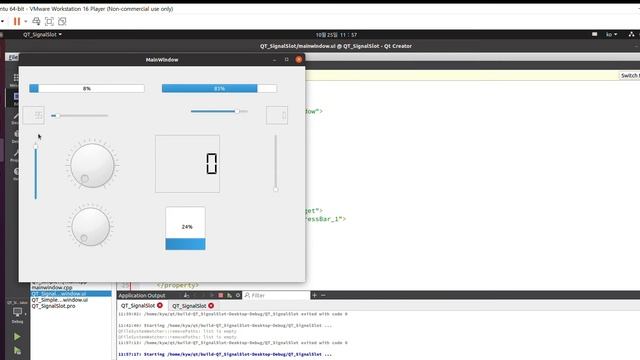640x360 pixels.
Task: Click the Projects mode icon in sidebar
Action: [15, 155]
